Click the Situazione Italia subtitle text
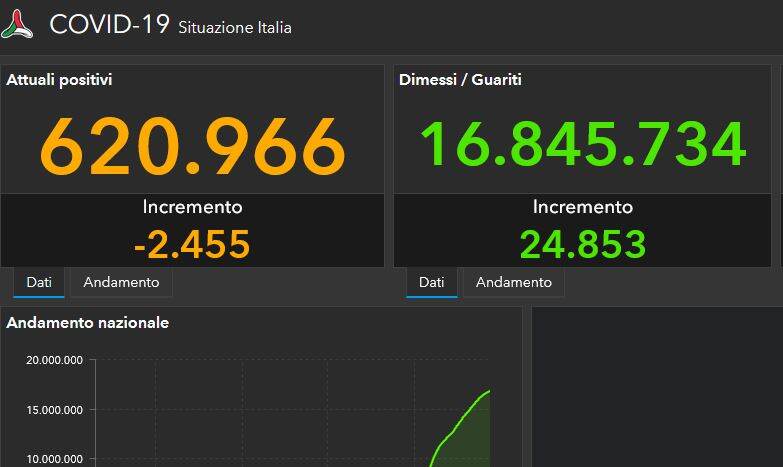 point(235,28)
